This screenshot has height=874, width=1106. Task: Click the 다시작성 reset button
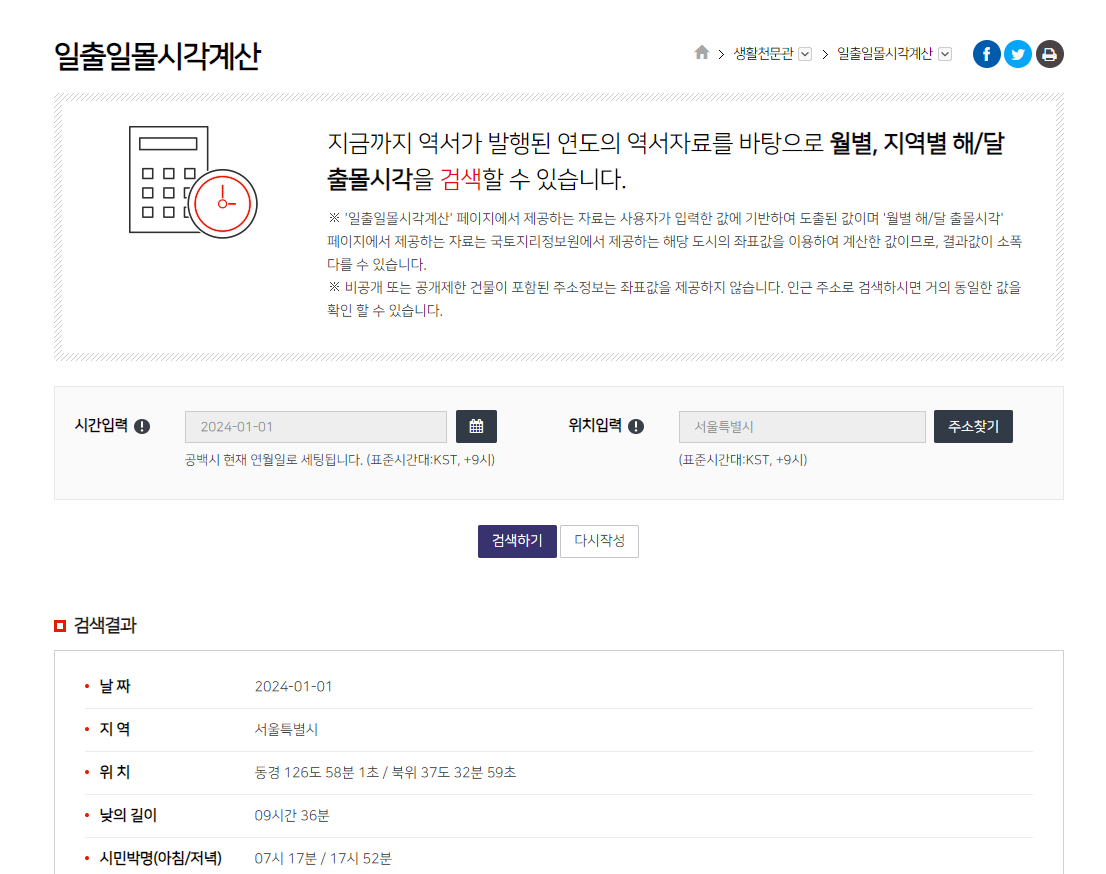(x=599, y=541)
